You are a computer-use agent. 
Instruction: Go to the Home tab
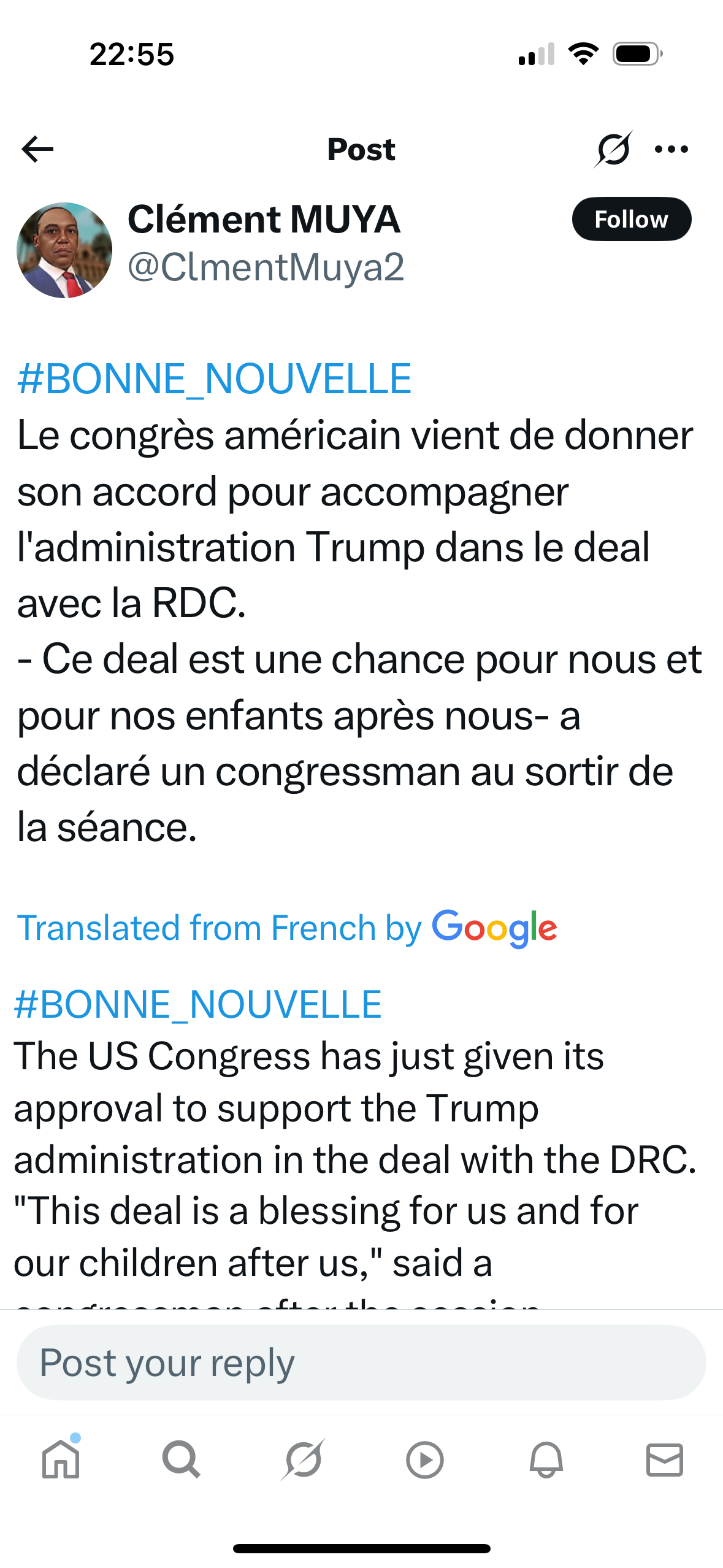(x=61, y=1459)
